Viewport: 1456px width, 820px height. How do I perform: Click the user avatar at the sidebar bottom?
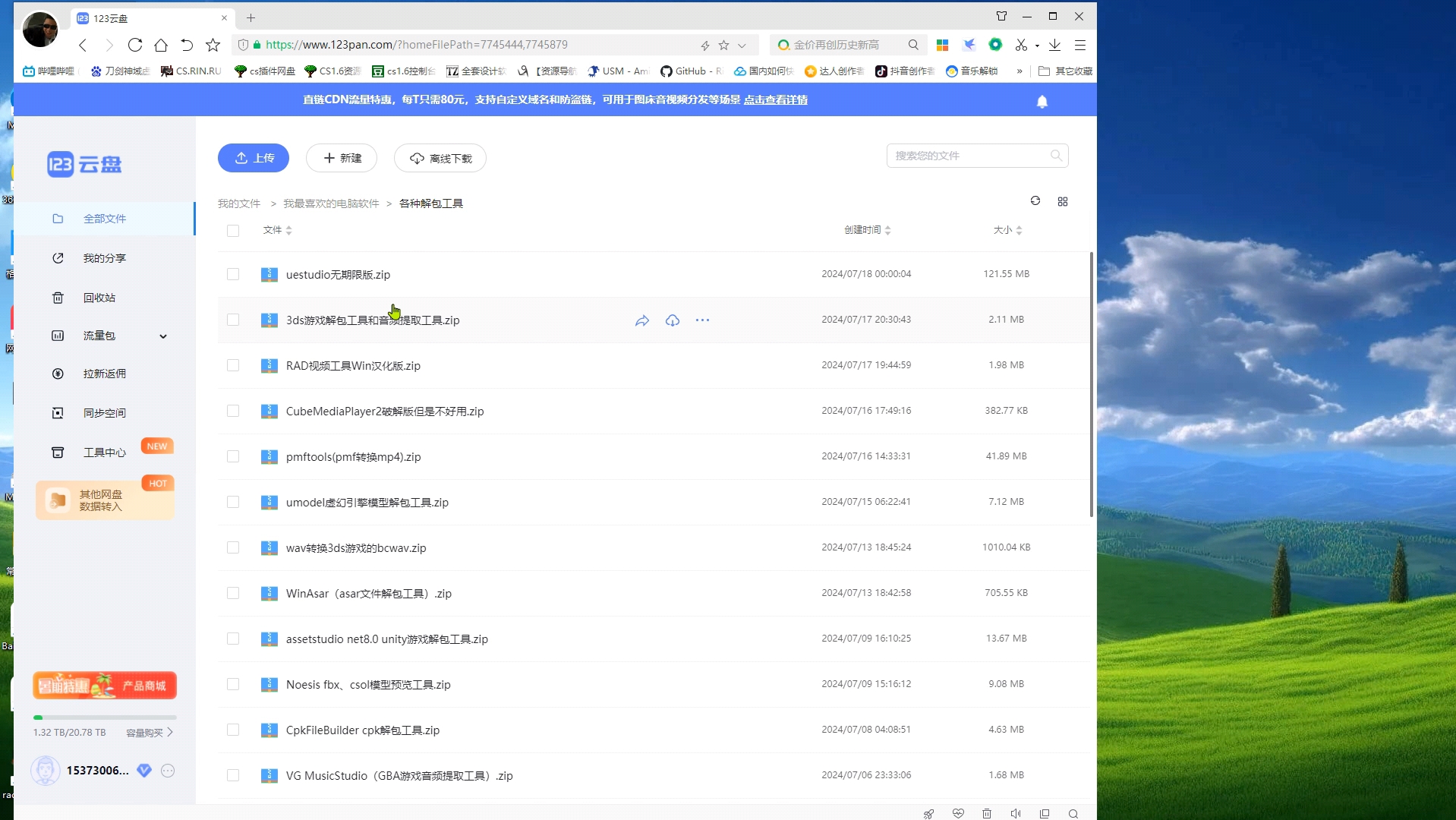point(46,771)
